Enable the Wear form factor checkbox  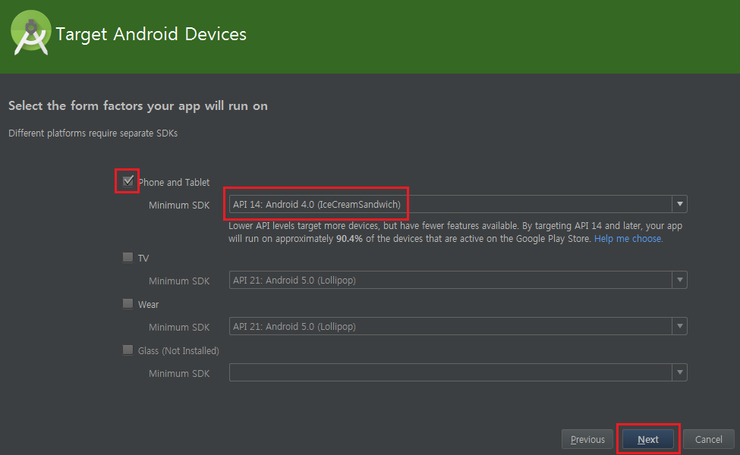pyautogui.click(x=127, y=303)
